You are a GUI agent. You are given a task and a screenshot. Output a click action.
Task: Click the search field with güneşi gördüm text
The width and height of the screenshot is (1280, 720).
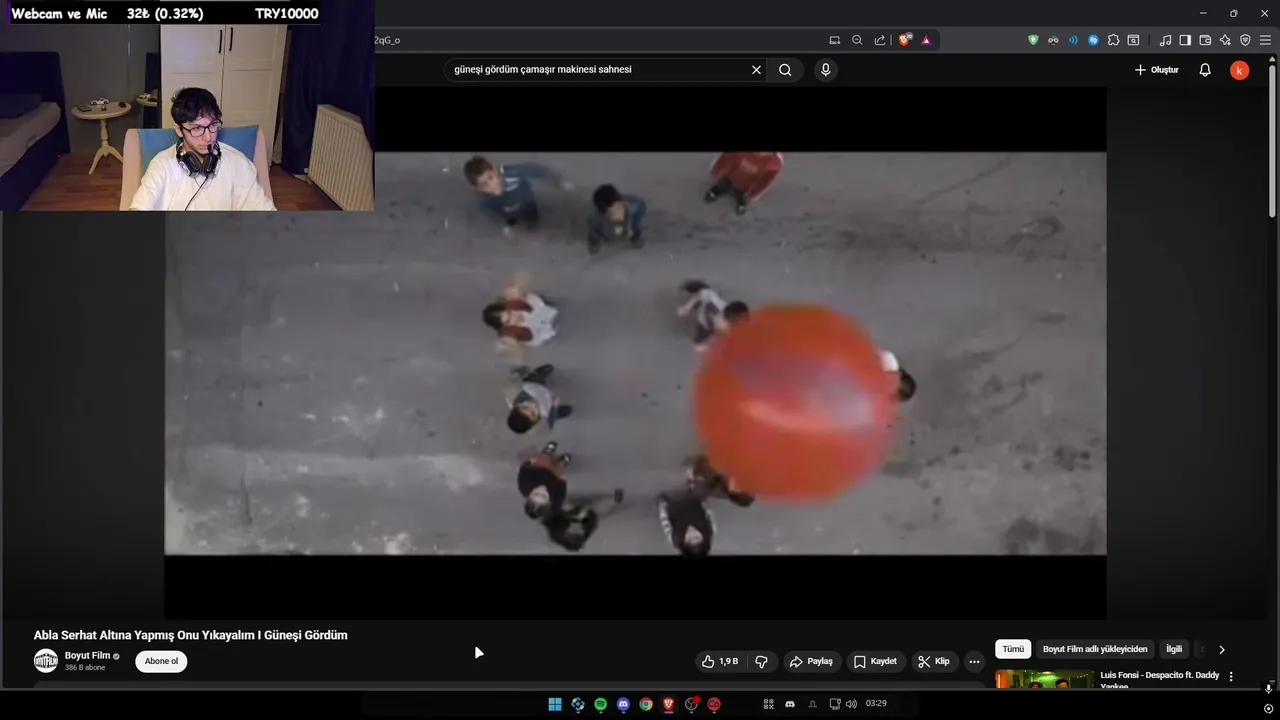coord(600,70)
